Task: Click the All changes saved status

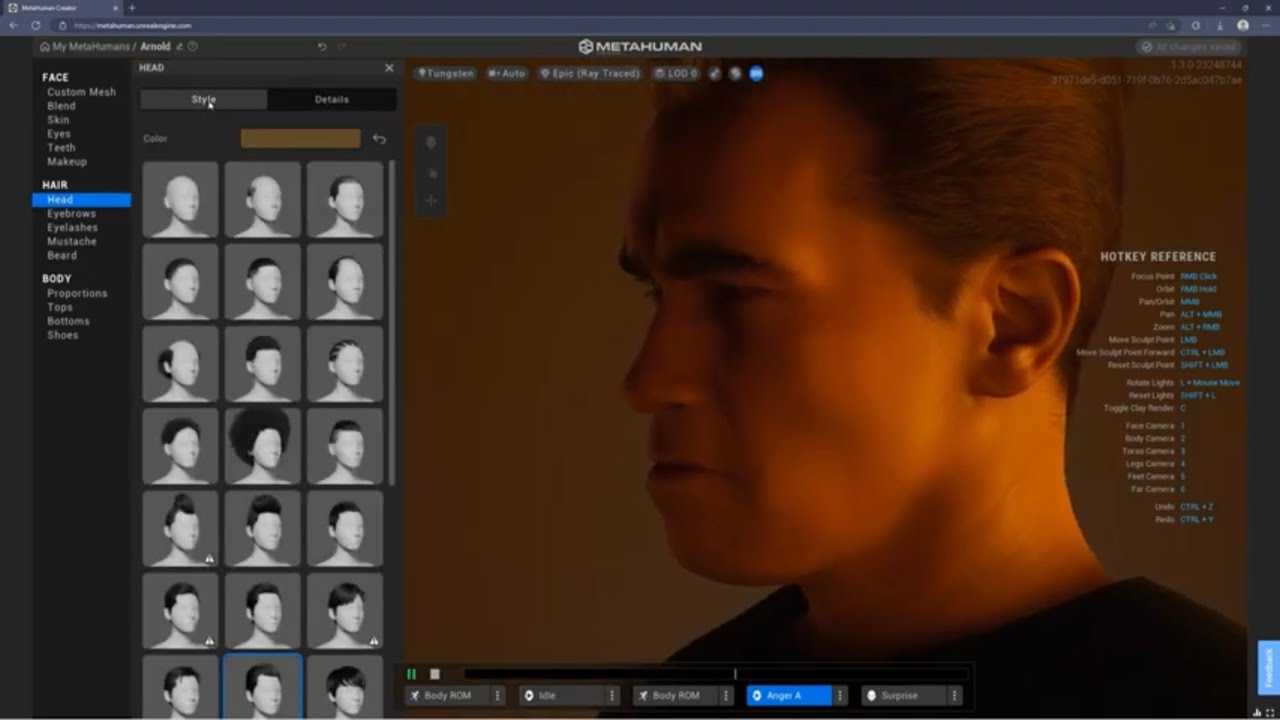Action: pyautogui.click(x=1188, y=47)
